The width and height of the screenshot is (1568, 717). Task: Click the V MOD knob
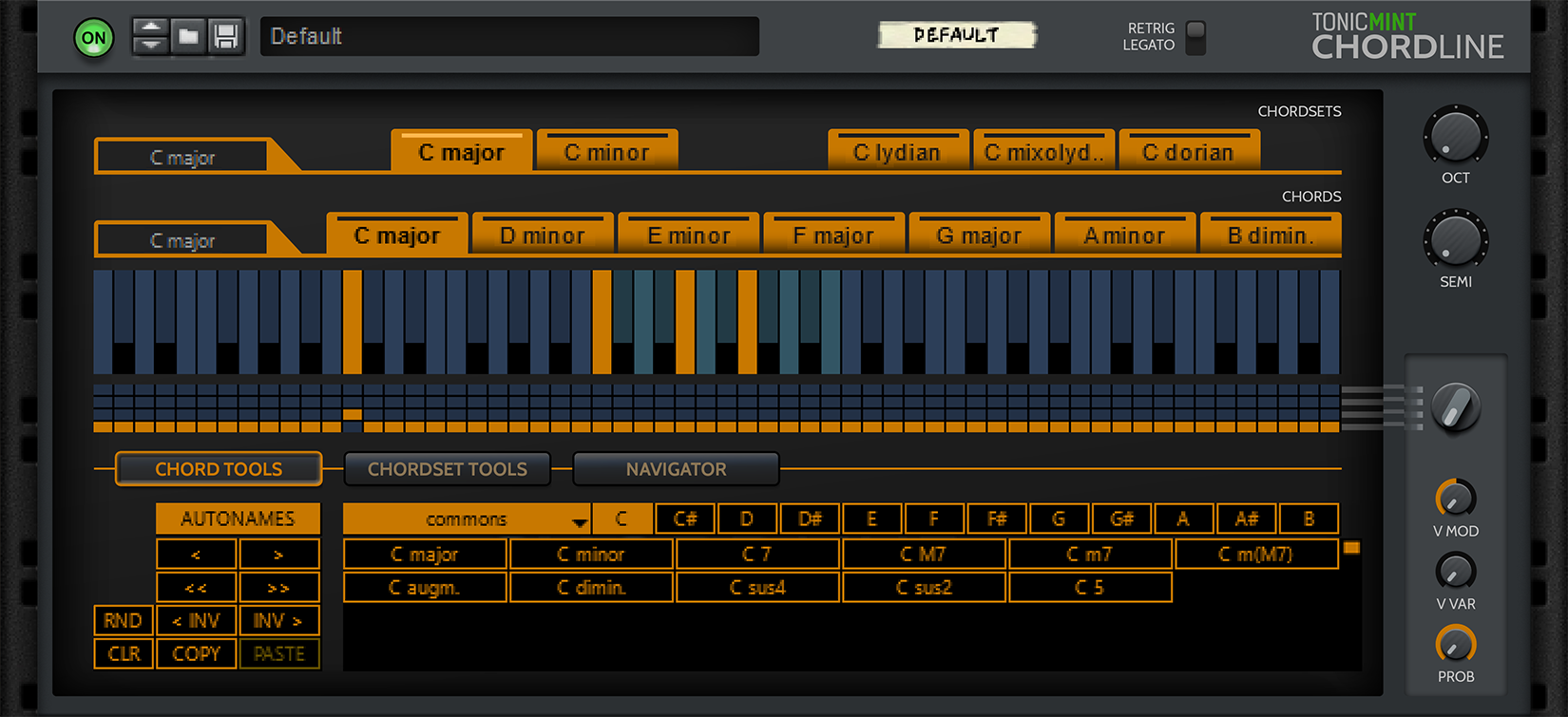click(1455, 499)
